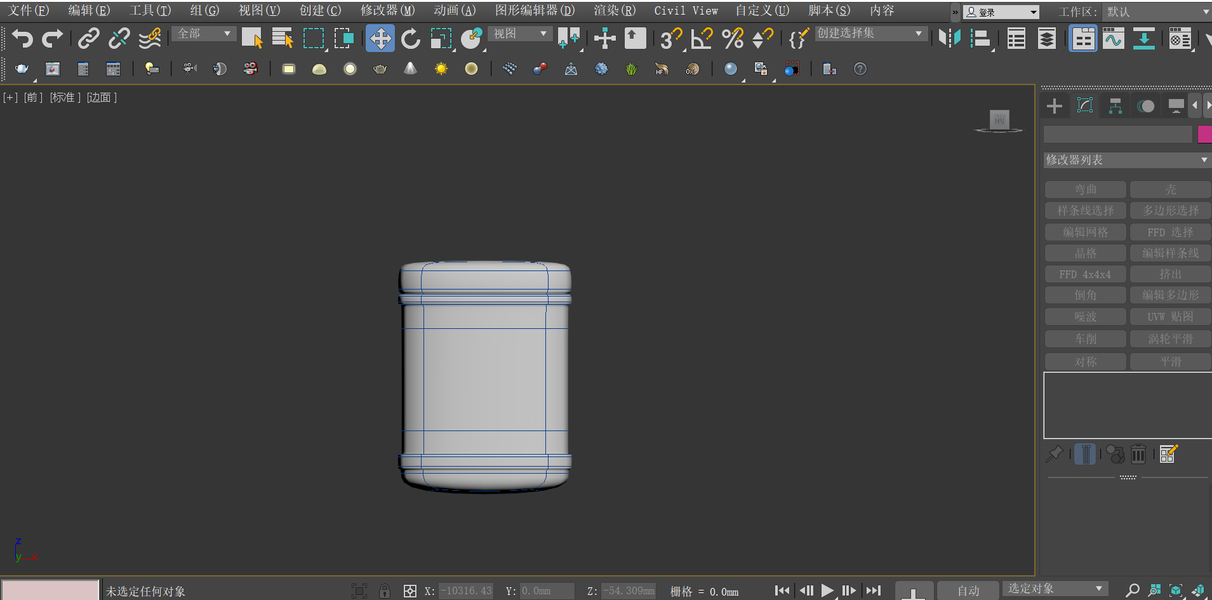This screenshot has height=600, width=1212.
Task: Click the teapot Render Setup icon
Action: coord(22,69)
